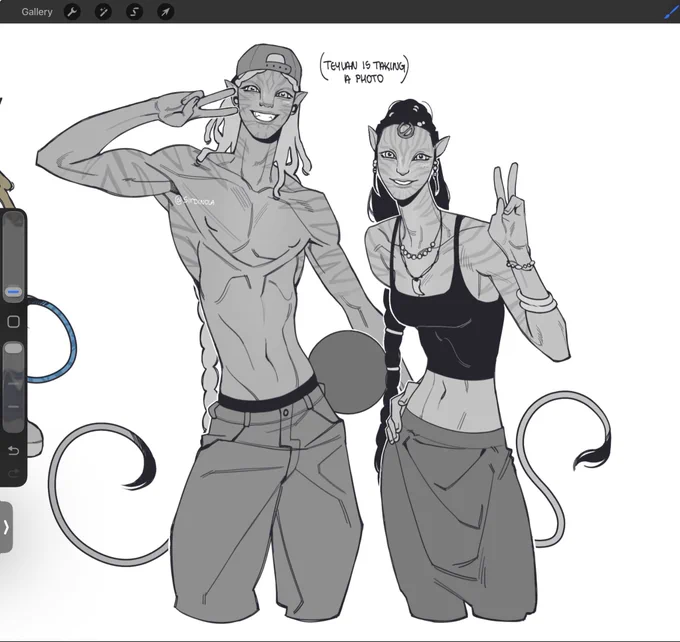Open the Gallery
The image size is (680, 642).
[x=37, y=12]
